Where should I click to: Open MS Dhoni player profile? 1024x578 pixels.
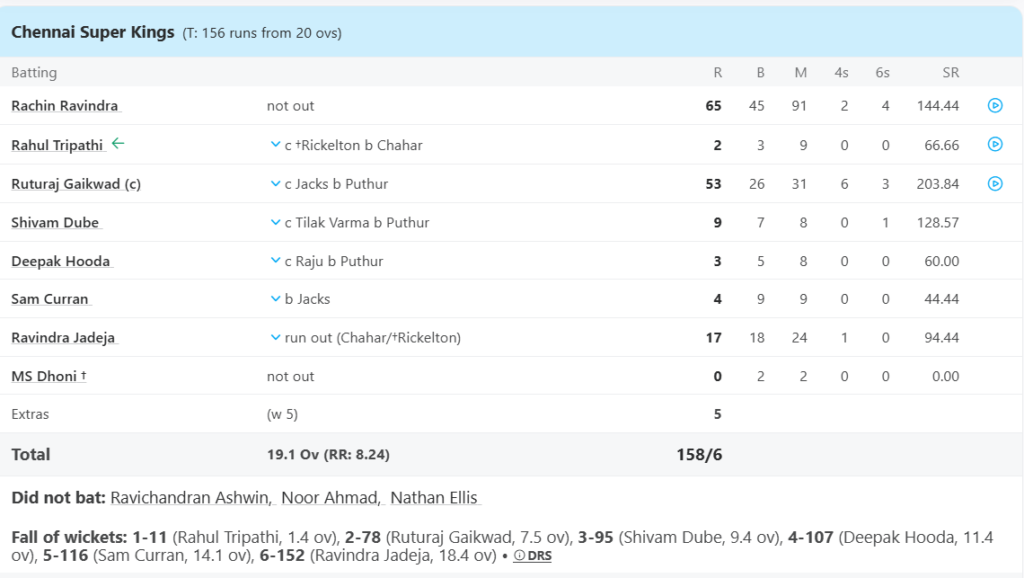[x=45, y=376]
